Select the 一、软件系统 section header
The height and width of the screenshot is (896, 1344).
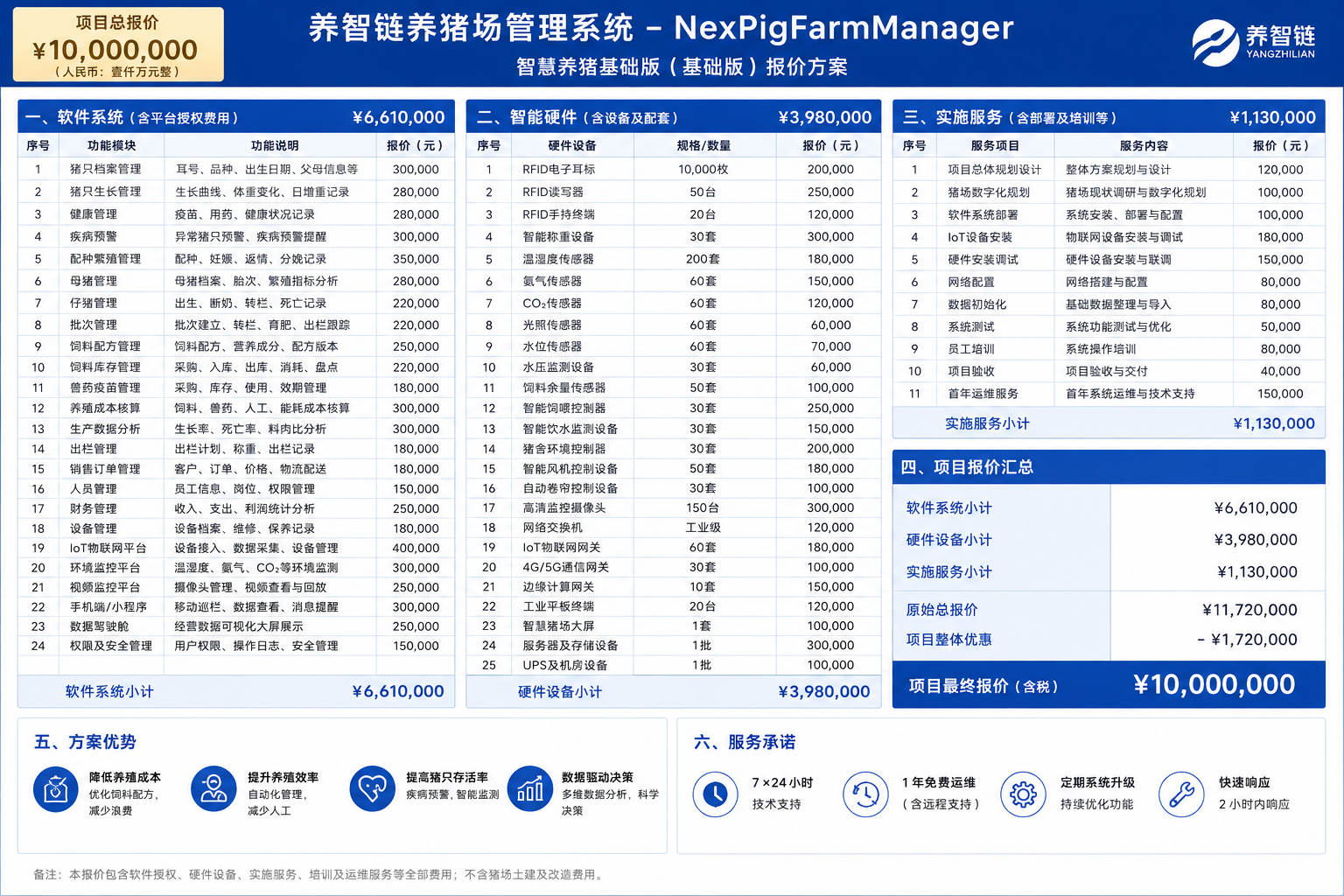coord(236,117)
